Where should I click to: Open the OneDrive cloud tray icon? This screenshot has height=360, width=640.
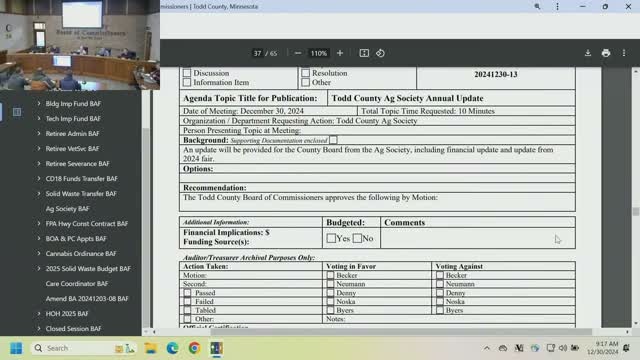click(503, 348)
